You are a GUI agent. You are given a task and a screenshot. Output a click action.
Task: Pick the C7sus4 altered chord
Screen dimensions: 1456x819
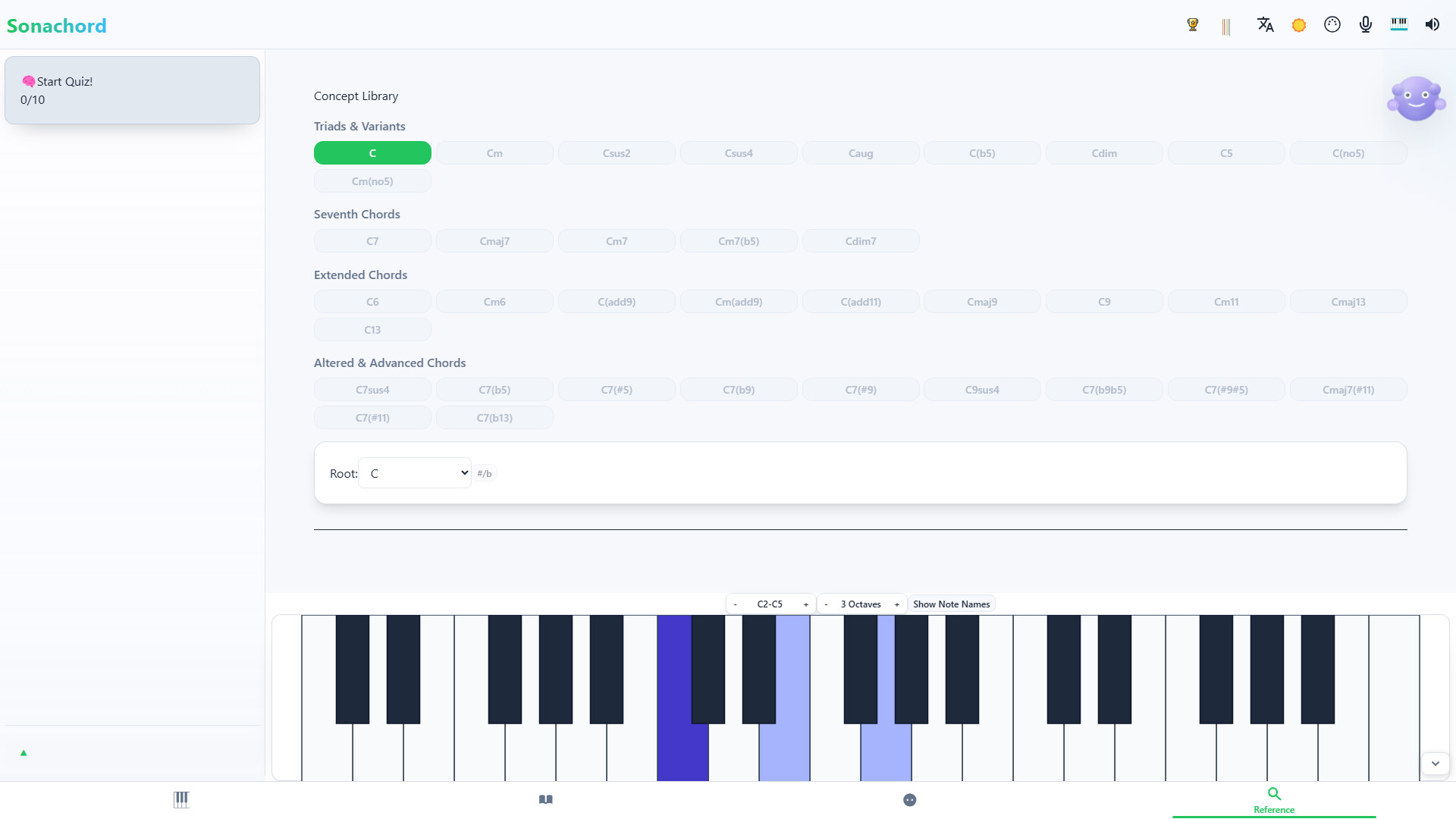click(372, 390)
